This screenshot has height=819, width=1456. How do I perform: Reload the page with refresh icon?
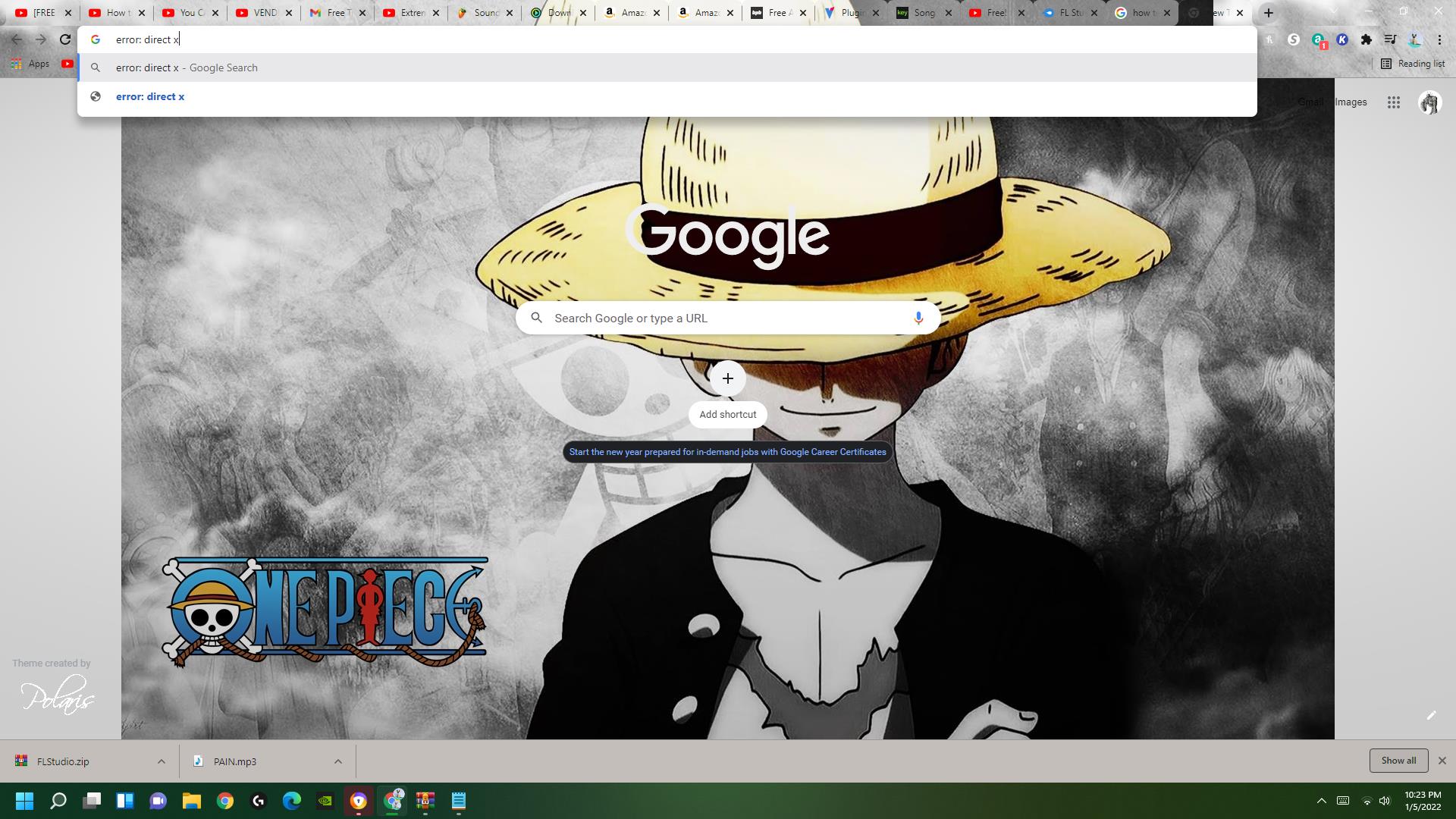[65, 39]
